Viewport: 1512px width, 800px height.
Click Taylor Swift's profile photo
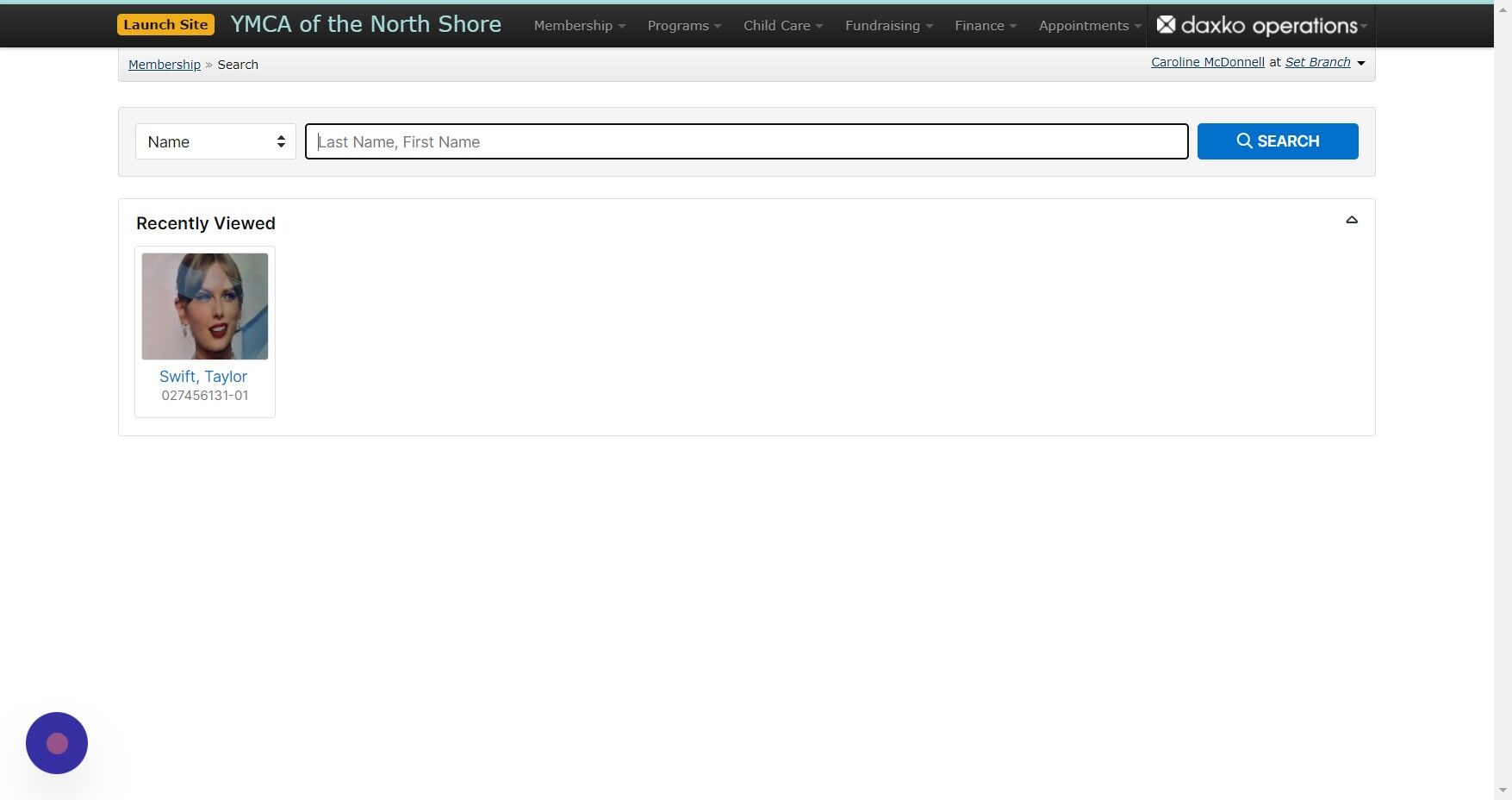pos(203,305)
